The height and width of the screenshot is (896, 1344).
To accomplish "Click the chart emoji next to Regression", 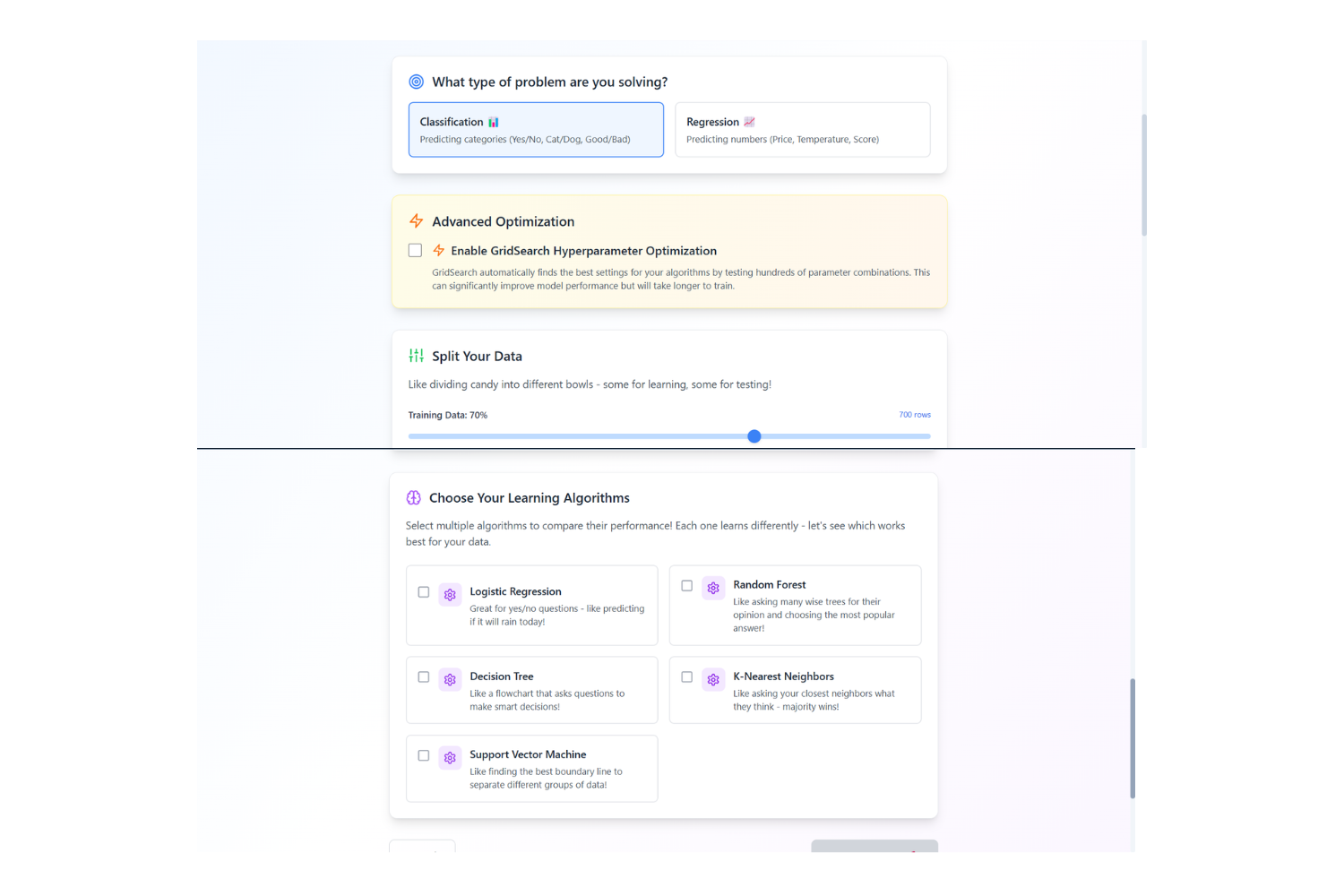I will pyautogui.click(x=750, y=122).
